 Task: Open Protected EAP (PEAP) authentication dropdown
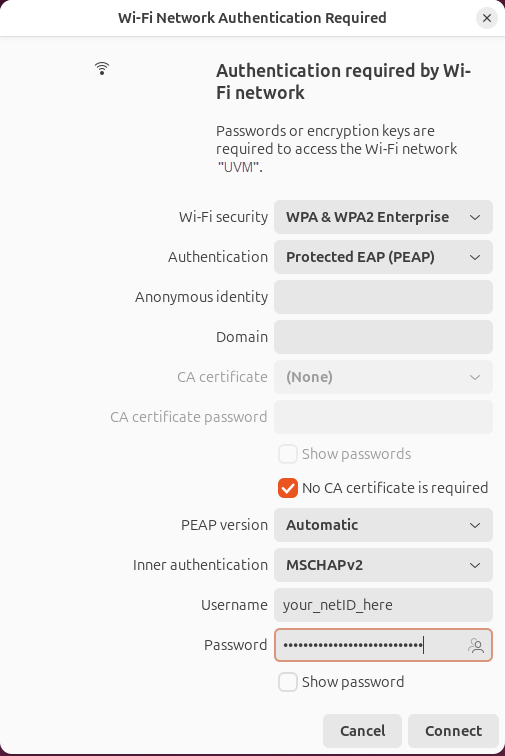point(383,257)
